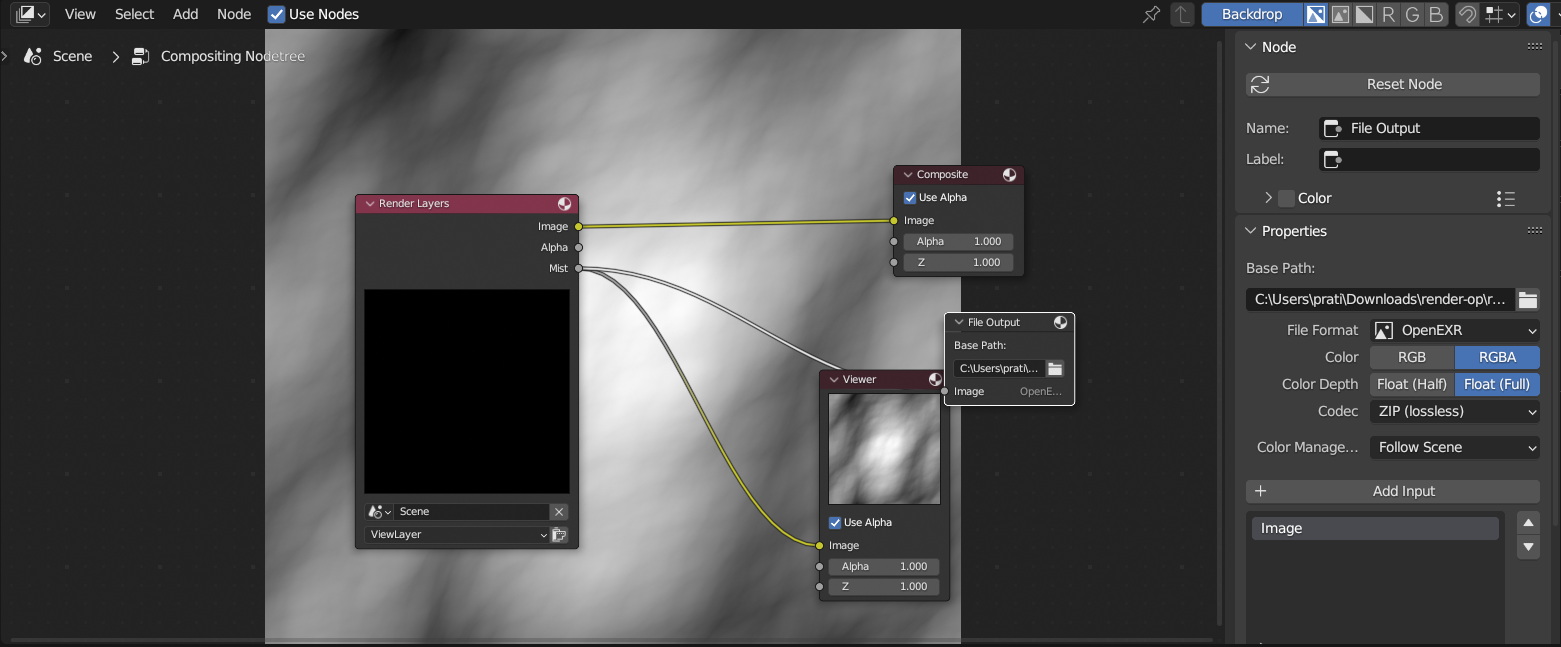Toggle preview icon on Composite node
Screen dimensions: 1561x647
point(1010,174)
